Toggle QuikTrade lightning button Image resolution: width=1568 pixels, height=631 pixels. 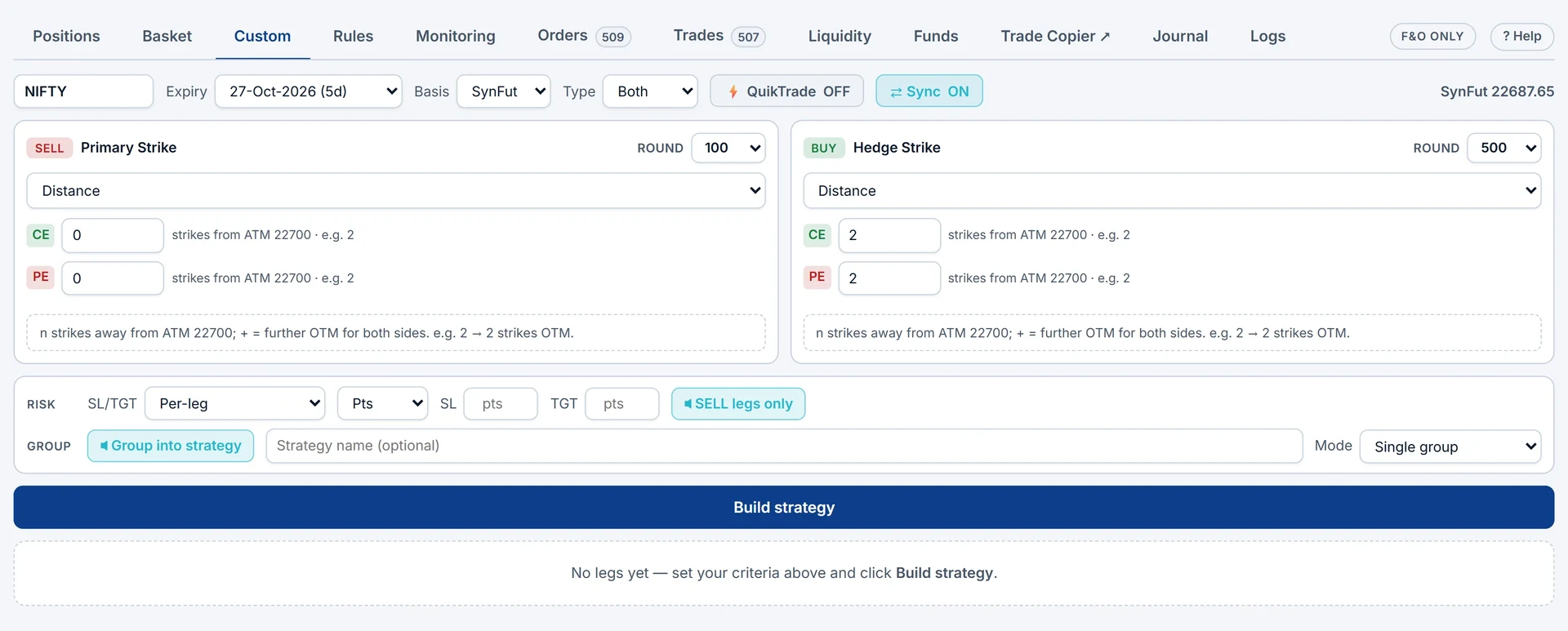coord(786,91)
